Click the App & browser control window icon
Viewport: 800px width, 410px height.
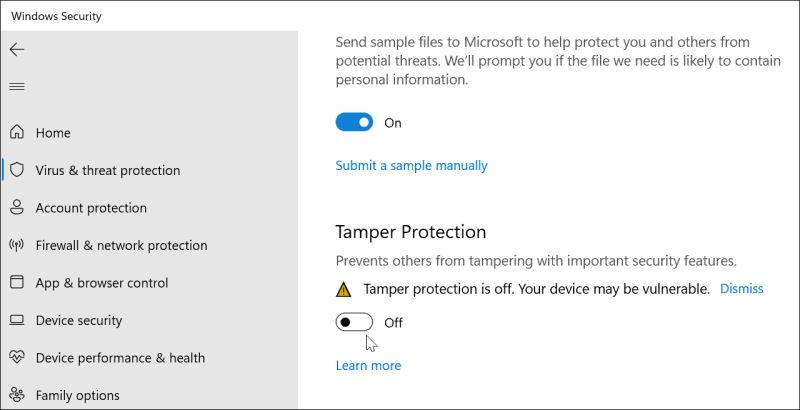17,283
